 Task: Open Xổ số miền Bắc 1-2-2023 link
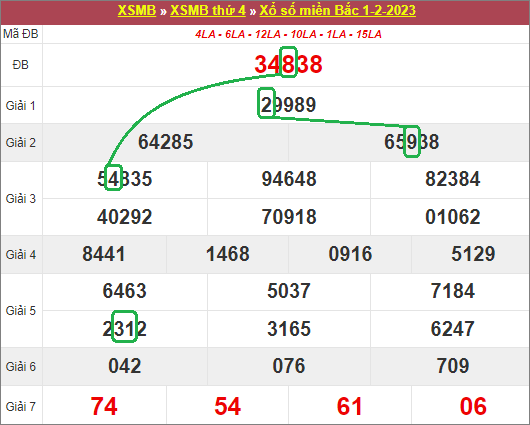point(337,10)
